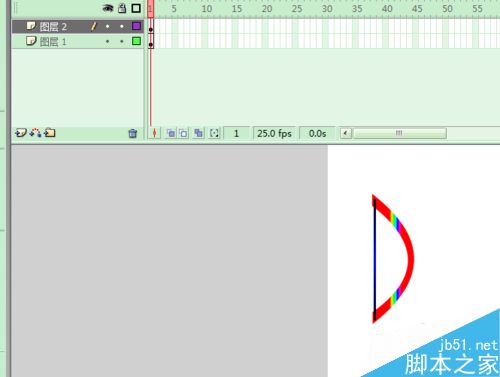Click the padlock column header icon

click(x=122, y=8)
